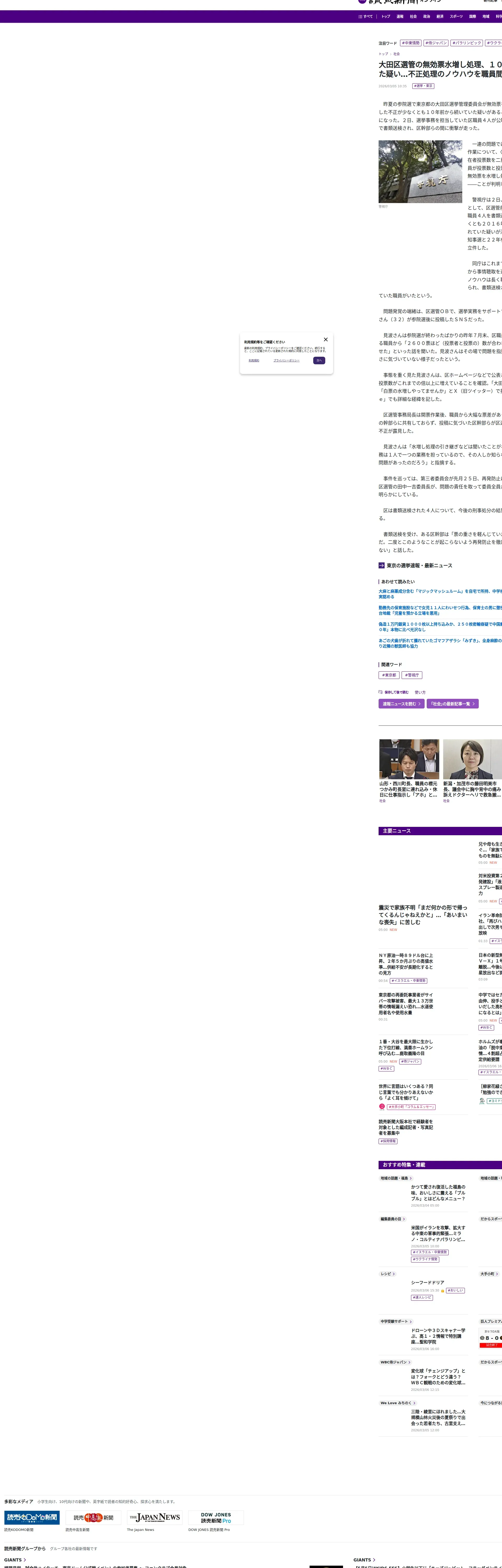502x1568 pixels.
Task: Open the 警視庁 article photo
Action: [420, 172]
